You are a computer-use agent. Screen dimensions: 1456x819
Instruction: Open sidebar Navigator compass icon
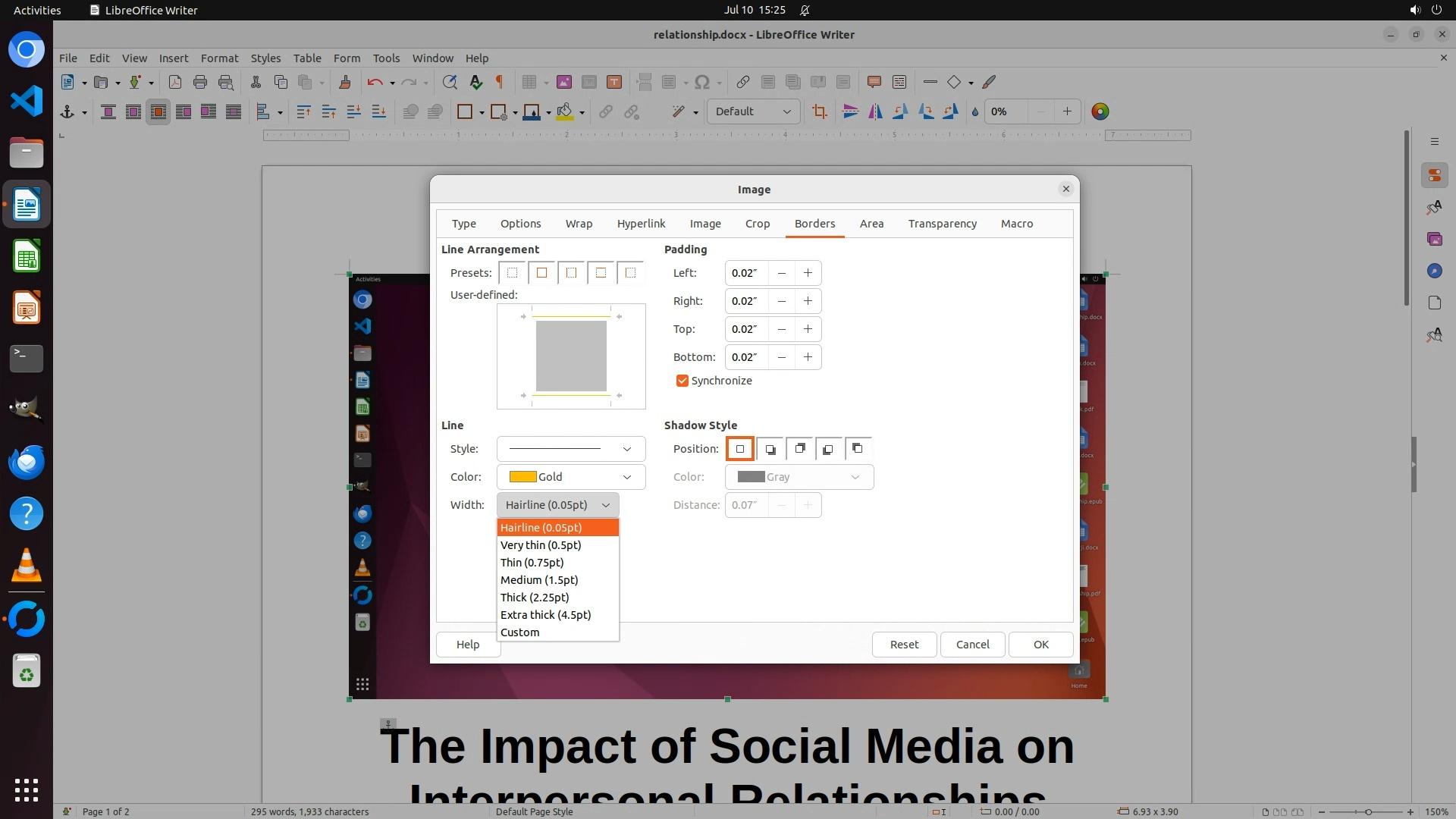click(1434, 271)
